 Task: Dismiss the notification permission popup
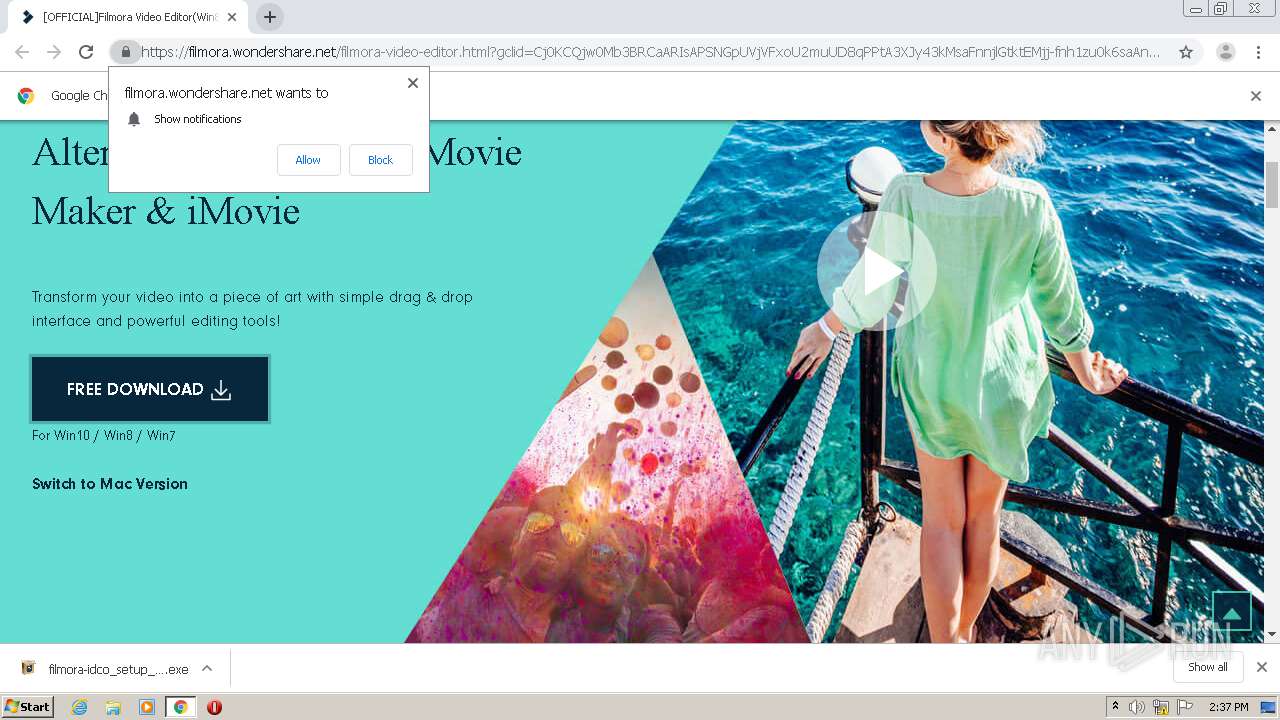pos(413,83)
